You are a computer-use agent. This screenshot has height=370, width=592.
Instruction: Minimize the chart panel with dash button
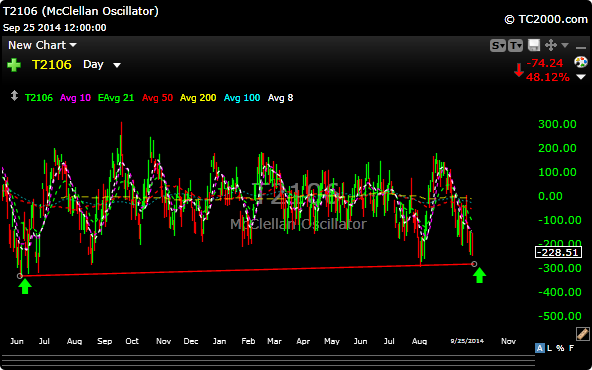581,48
